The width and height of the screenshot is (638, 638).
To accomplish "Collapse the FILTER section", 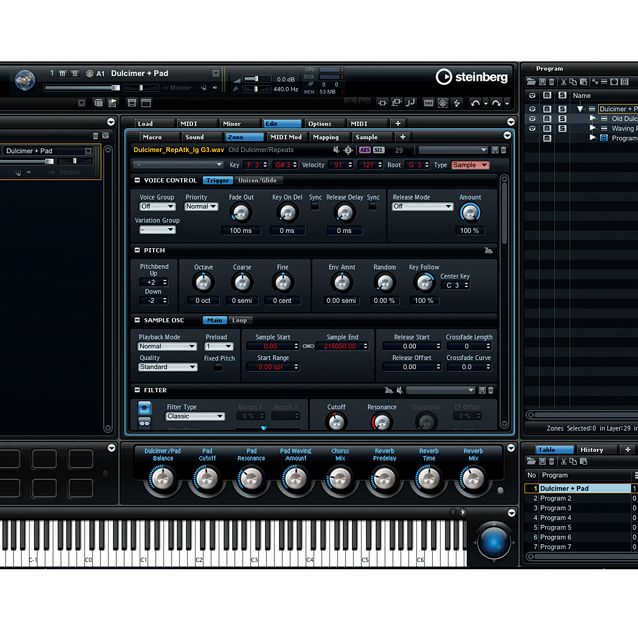I will click(x=137, y=390).
